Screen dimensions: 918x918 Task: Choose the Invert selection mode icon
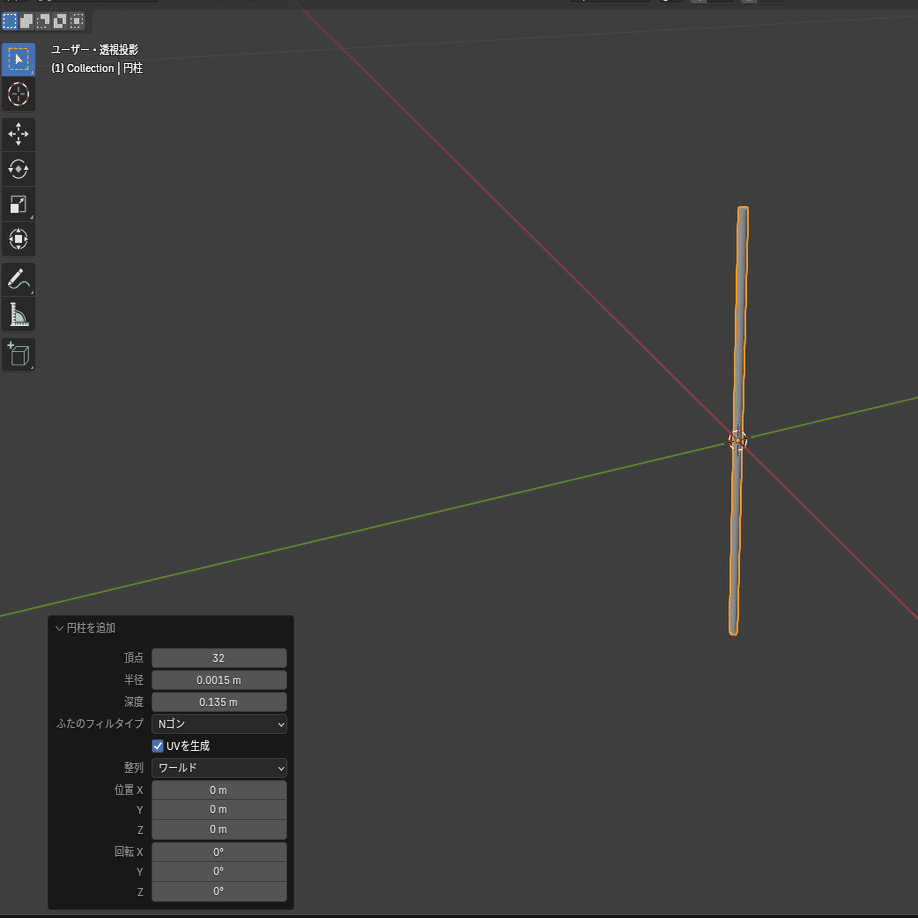pyautogui.click(x=60, y=21)
